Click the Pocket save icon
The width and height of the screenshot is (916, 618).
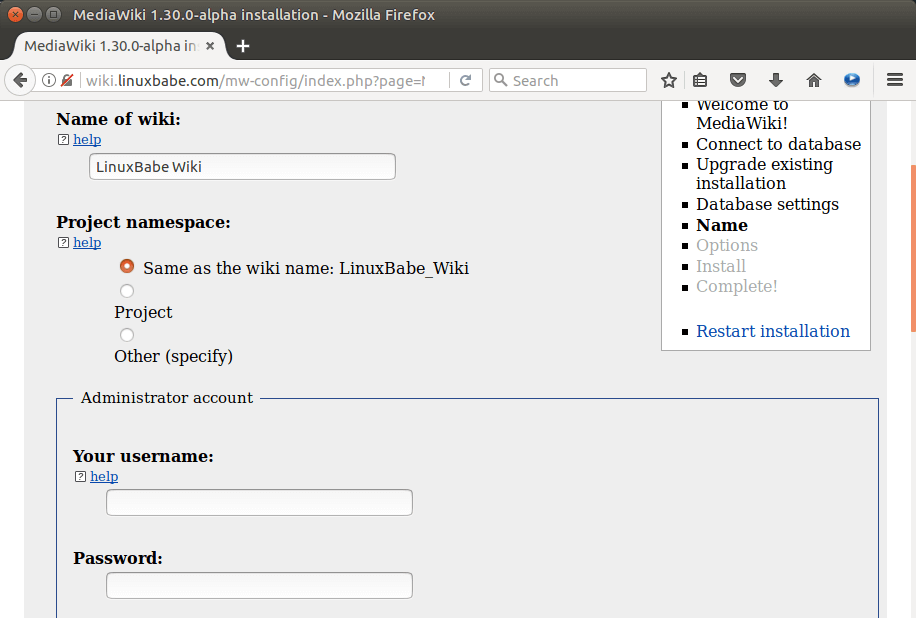click(738, 80)
